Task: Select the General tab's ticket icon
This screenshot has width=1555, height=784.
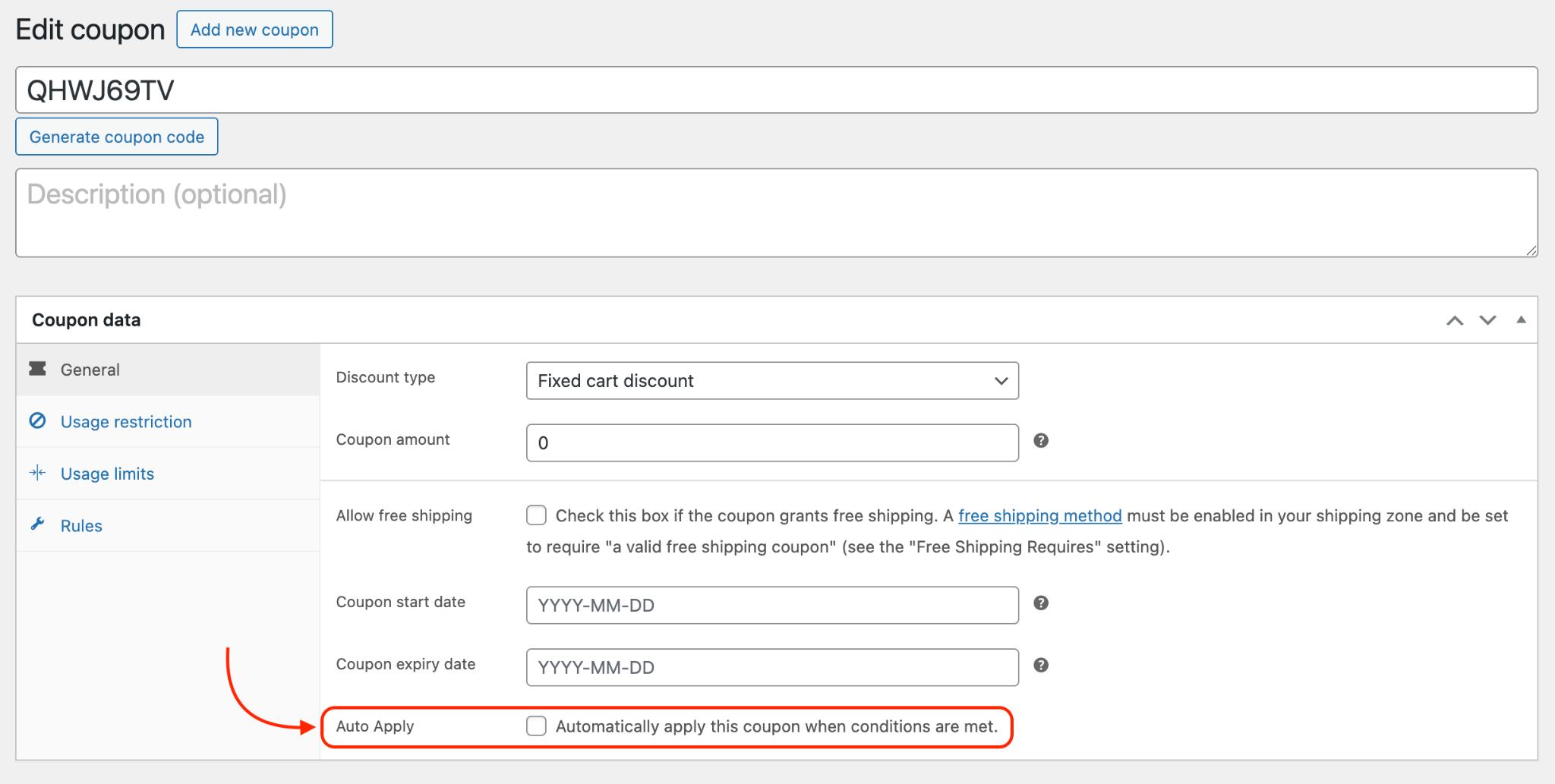Action: 38,369
